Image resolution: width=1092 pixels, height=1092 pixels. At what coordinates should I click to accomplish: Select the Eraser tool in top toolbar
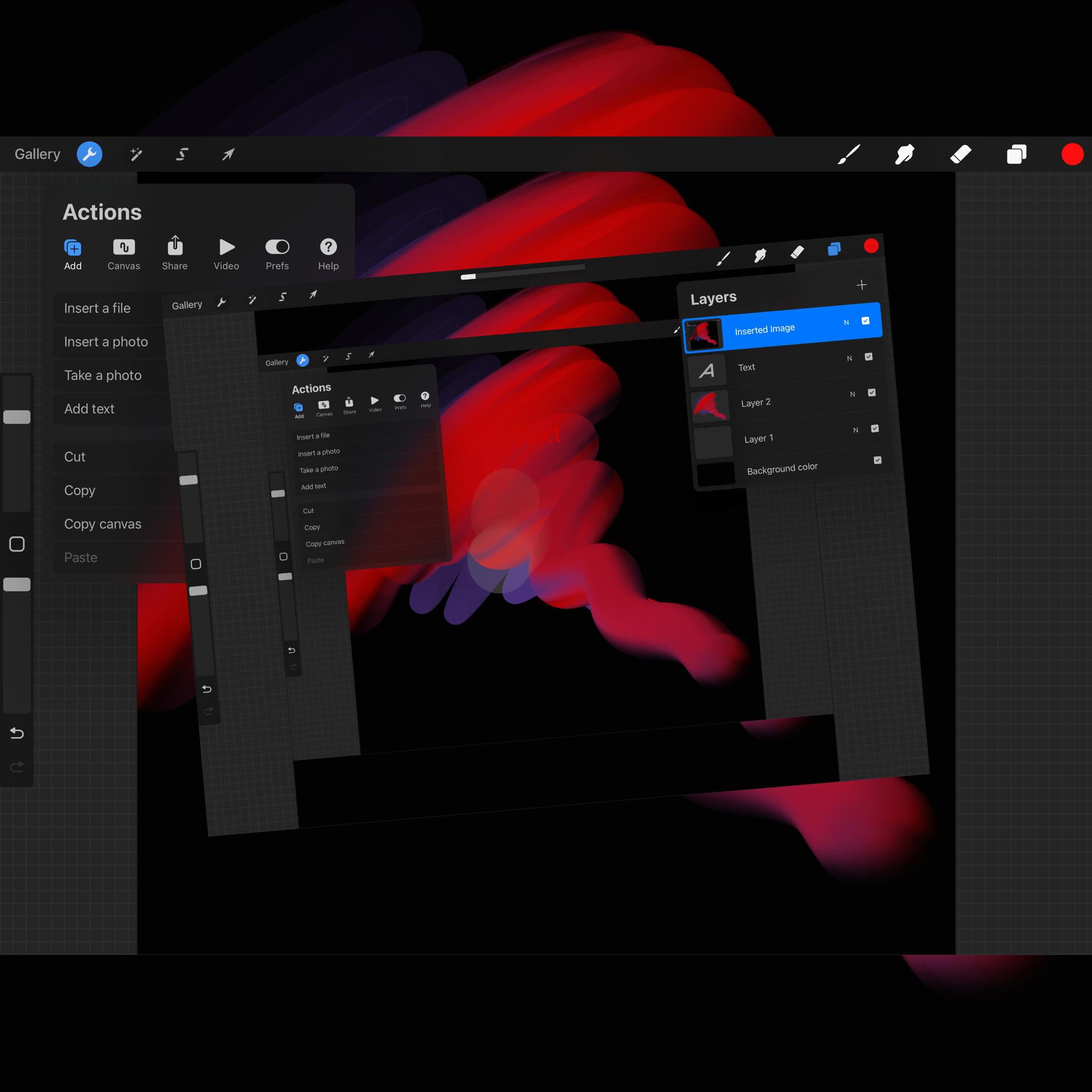tap(960, 154)
